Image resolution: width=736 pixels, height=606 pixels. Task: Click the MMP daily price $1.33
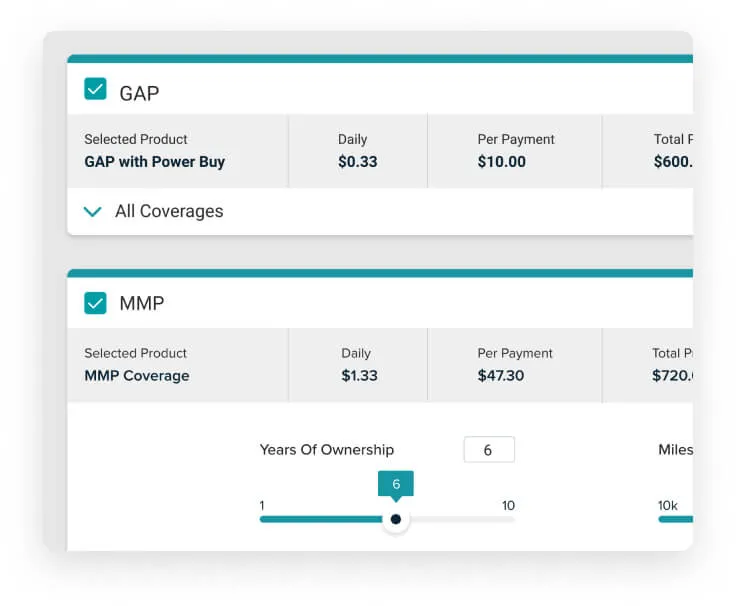coord(357,376)
